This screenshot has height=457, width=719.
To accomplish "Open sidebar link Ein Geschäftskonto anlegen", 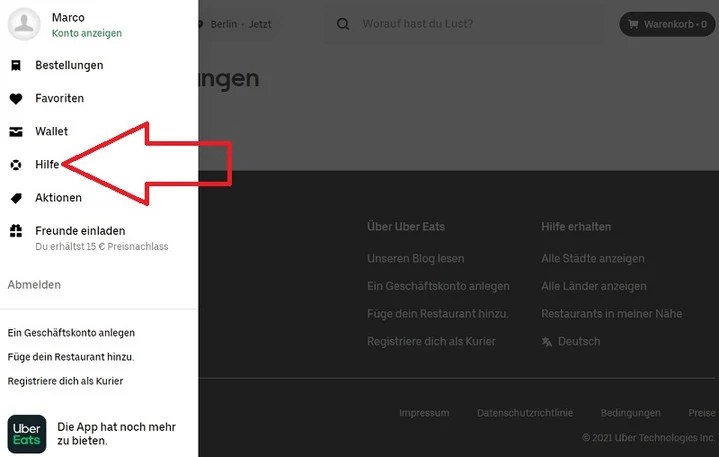I will [x=71, y=333].
